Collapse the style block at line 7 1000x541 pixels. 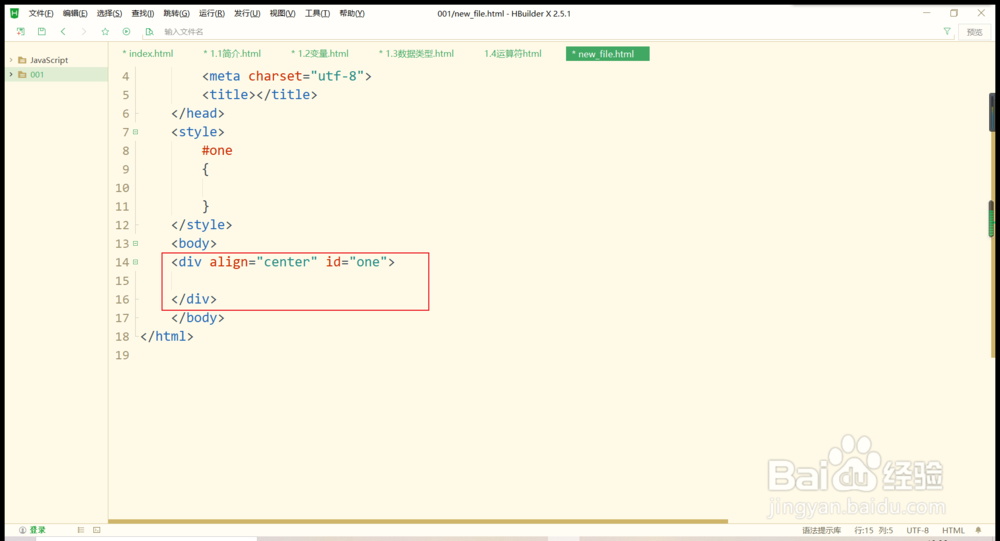(x=135, y=132)
